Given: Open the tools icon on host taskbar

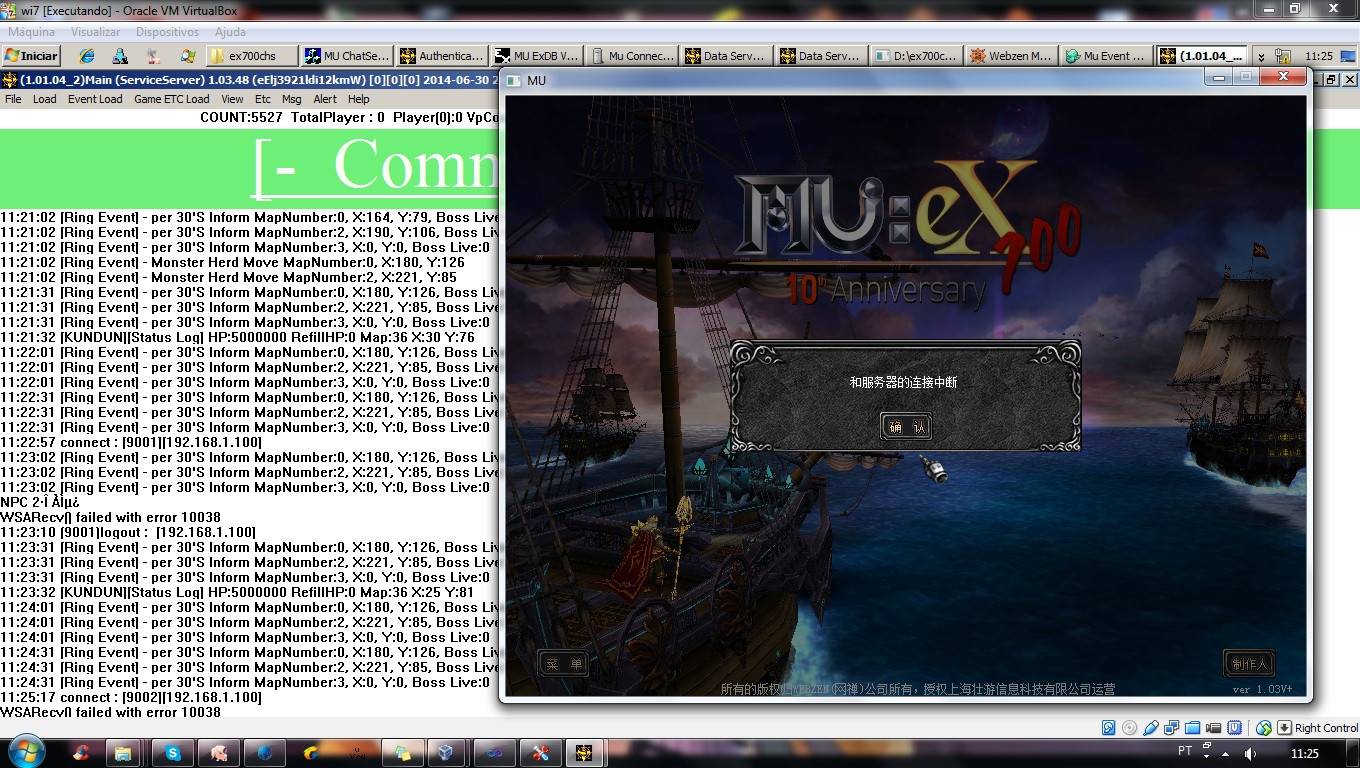Looking at the screenshot, I should pyautogui.click(x=541, y=753).
